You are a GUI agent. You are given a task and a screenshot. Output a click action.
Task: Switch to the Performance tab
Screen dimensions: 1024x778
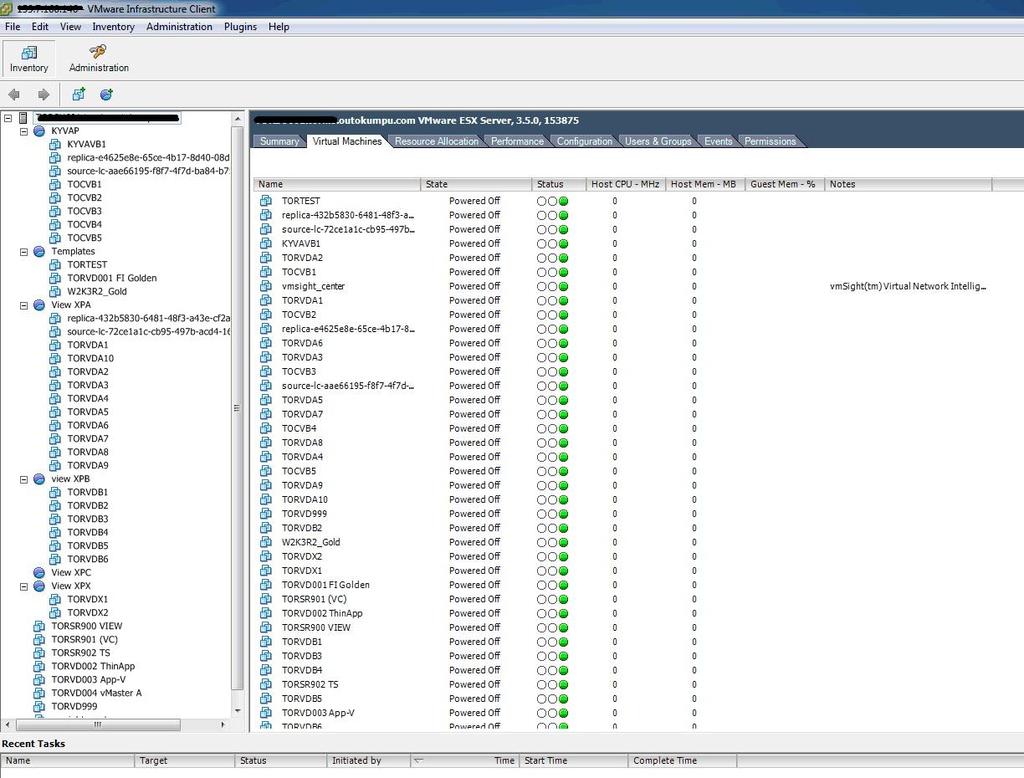coord(517,141)
